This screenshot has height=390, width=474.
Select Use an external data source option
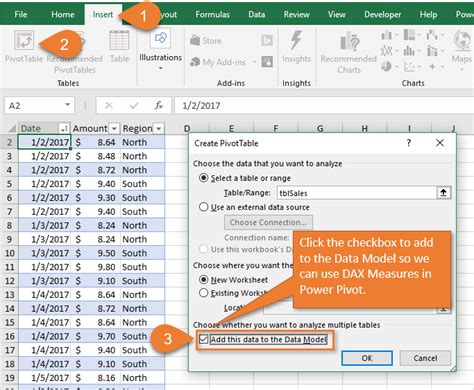[x=203, y=207]
